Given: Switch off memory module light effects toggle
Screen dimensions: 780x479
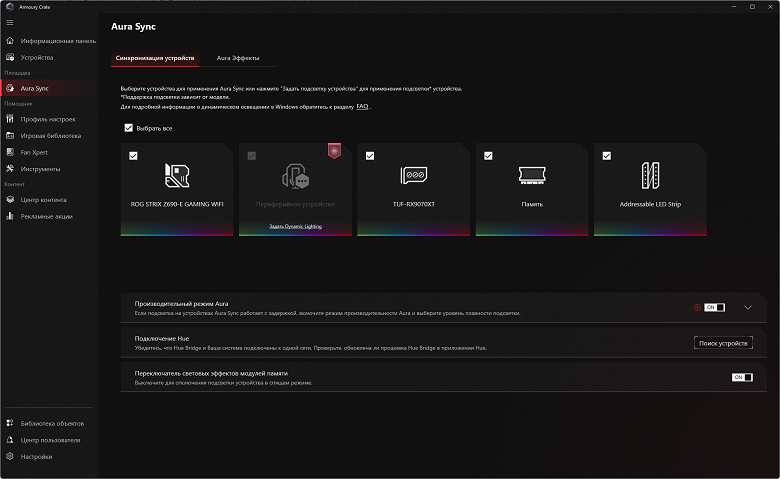Looking at the screenshot, I should 742,377.
